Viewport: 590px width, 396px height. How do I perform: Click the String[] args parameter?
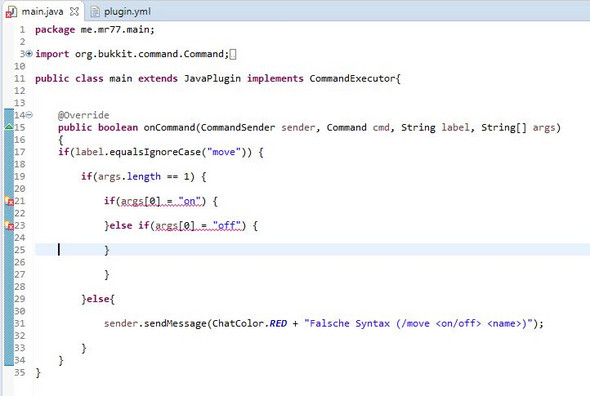tap(518, 128)
